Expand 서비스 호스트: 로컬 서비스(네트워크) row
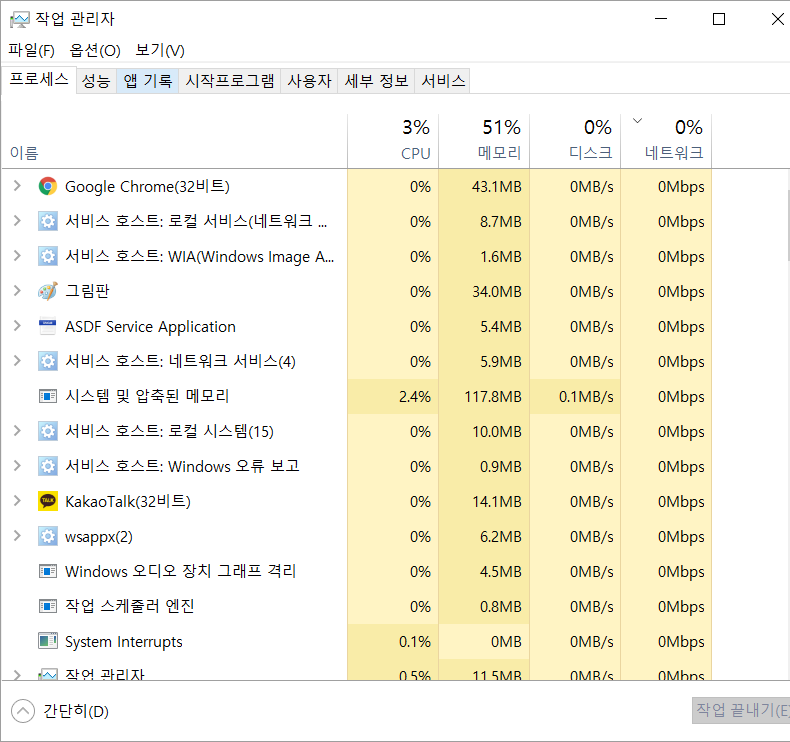The width and height of the screenshot is (790, 742). click(x=17, y=221)
